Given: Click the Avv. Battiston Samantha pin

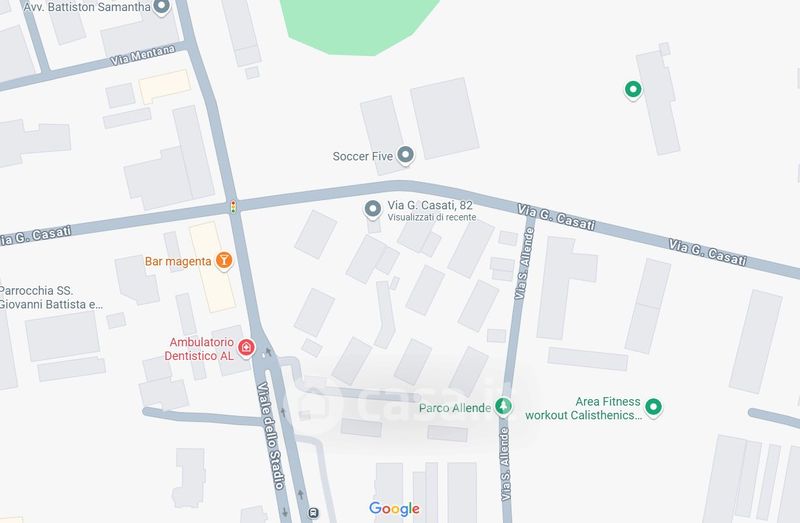Looking at the screenshot, I should (x=162, y=7).
